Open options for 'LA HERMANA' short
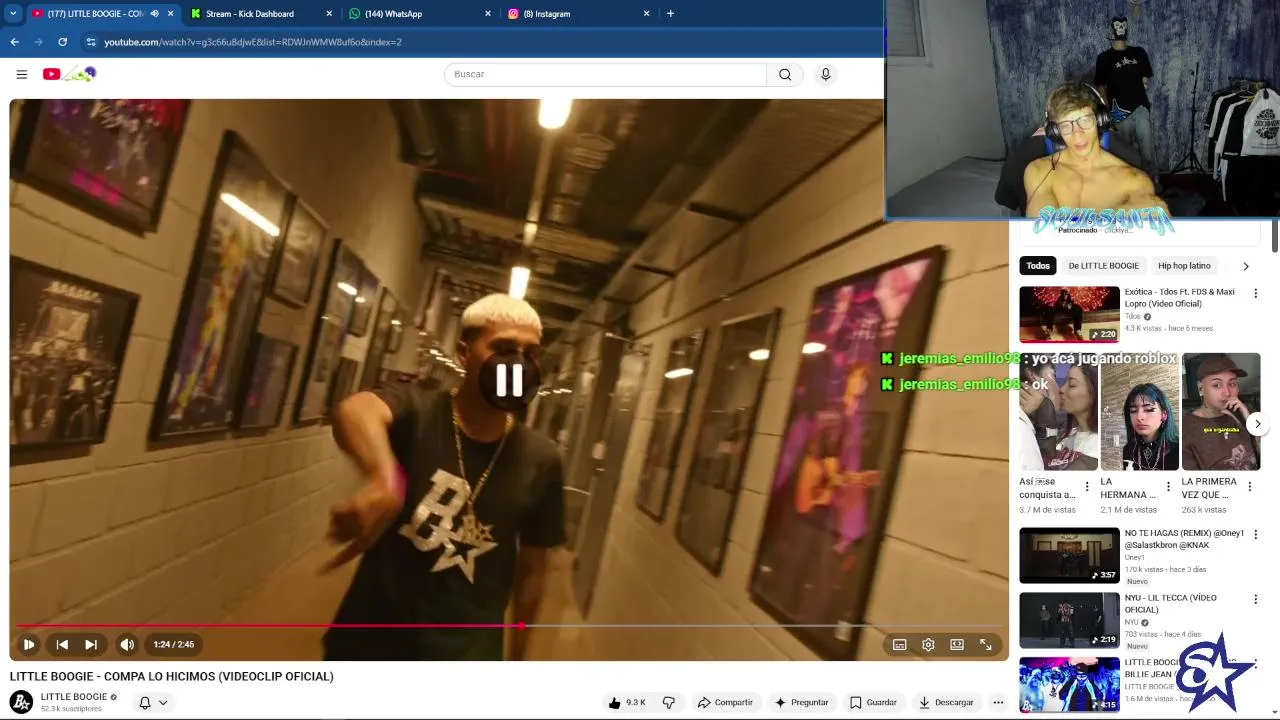1280x720 pixels. point(1168,487)
